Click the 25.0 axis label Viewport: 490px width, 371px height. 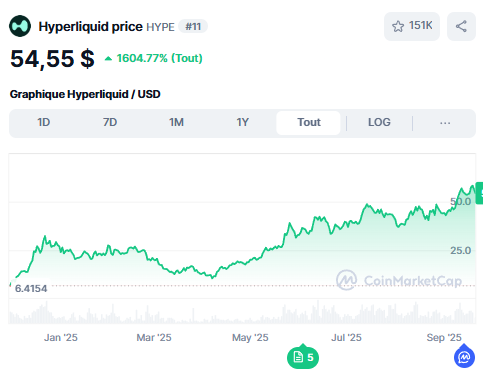pyautogui.click(x=461, y=250)
